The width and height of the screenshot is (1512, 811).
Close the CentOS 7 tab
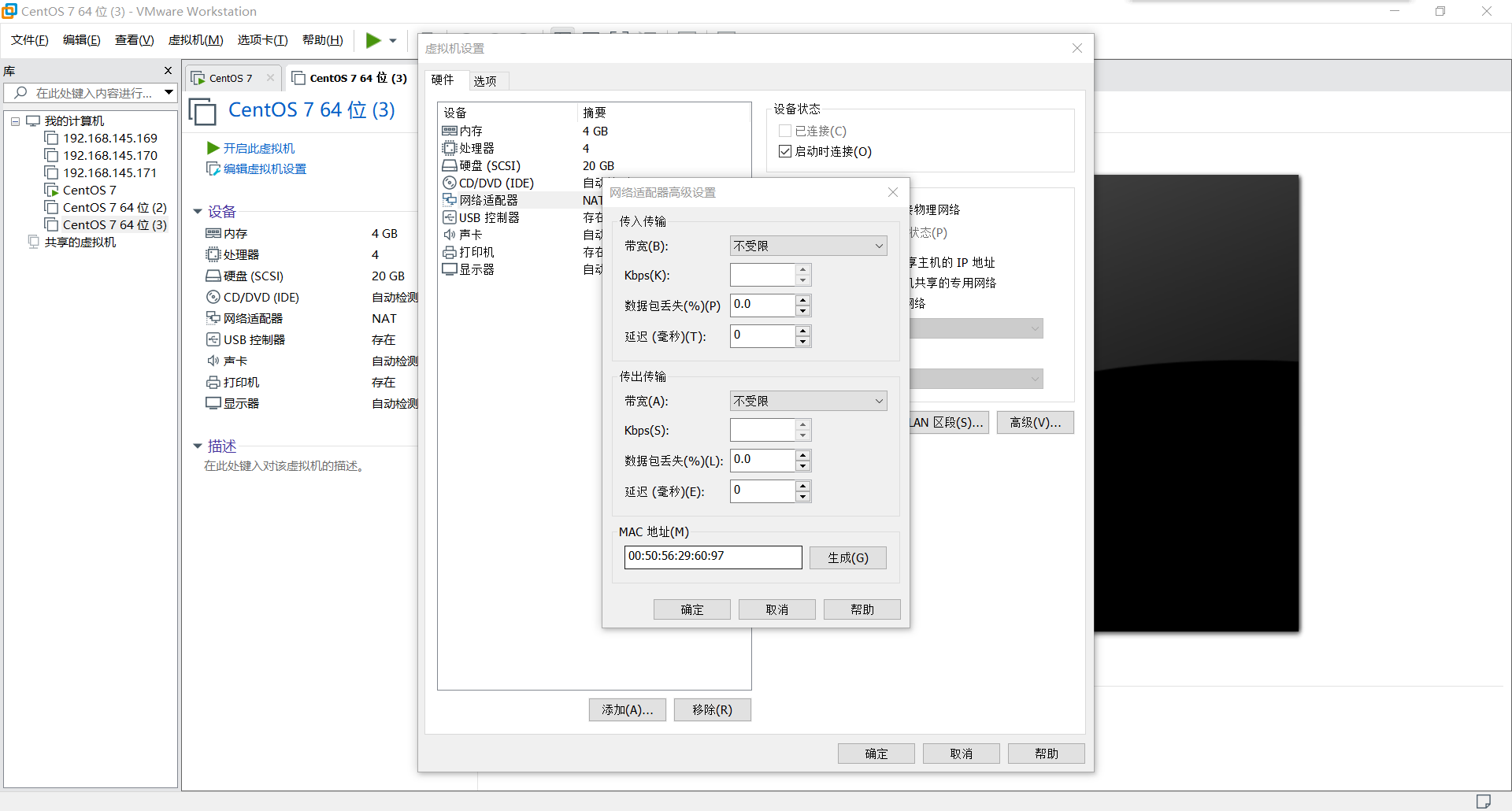[x=270, y=77]
